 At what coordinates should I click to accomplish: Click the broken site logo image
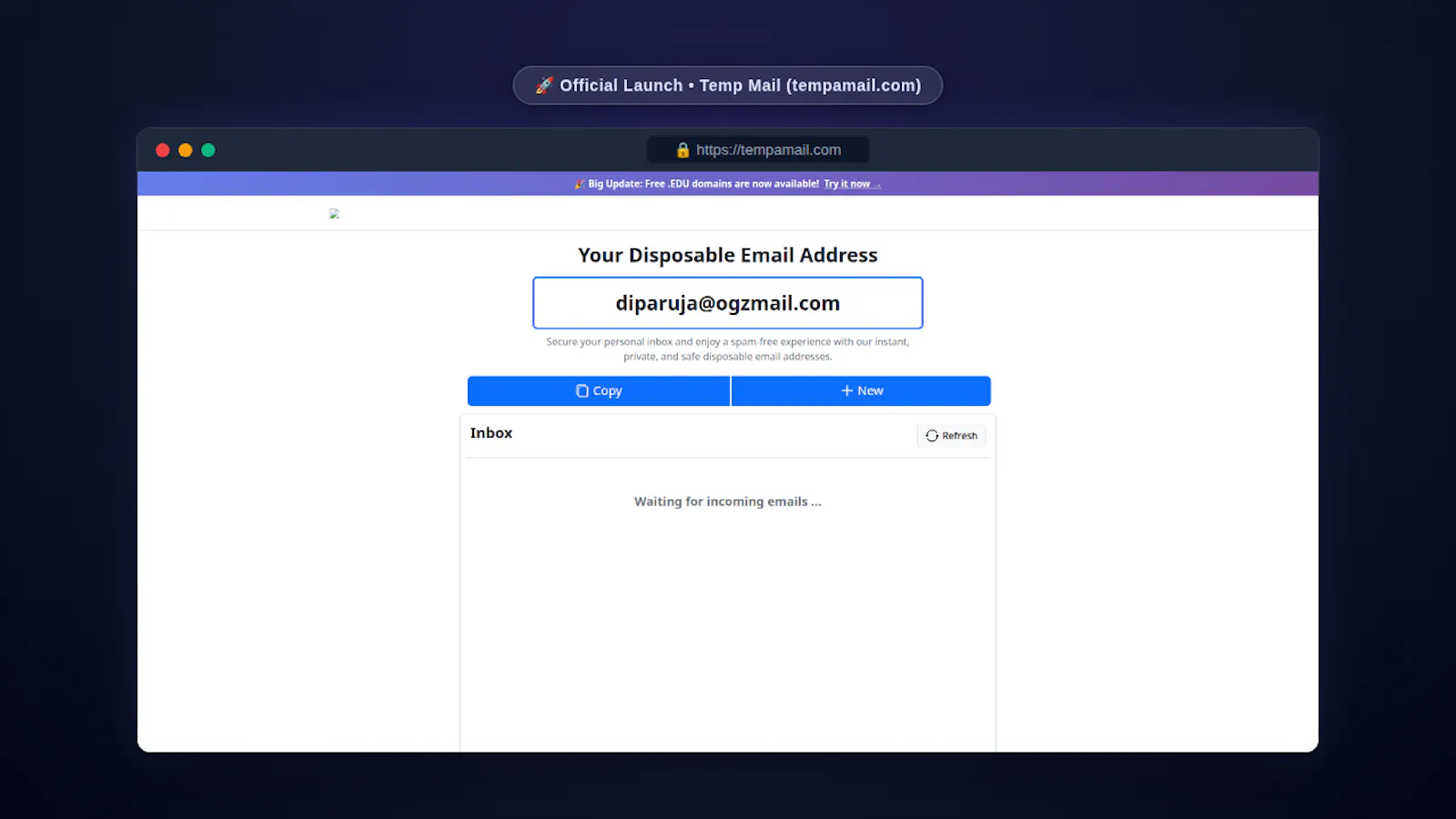tap(335, 214)
